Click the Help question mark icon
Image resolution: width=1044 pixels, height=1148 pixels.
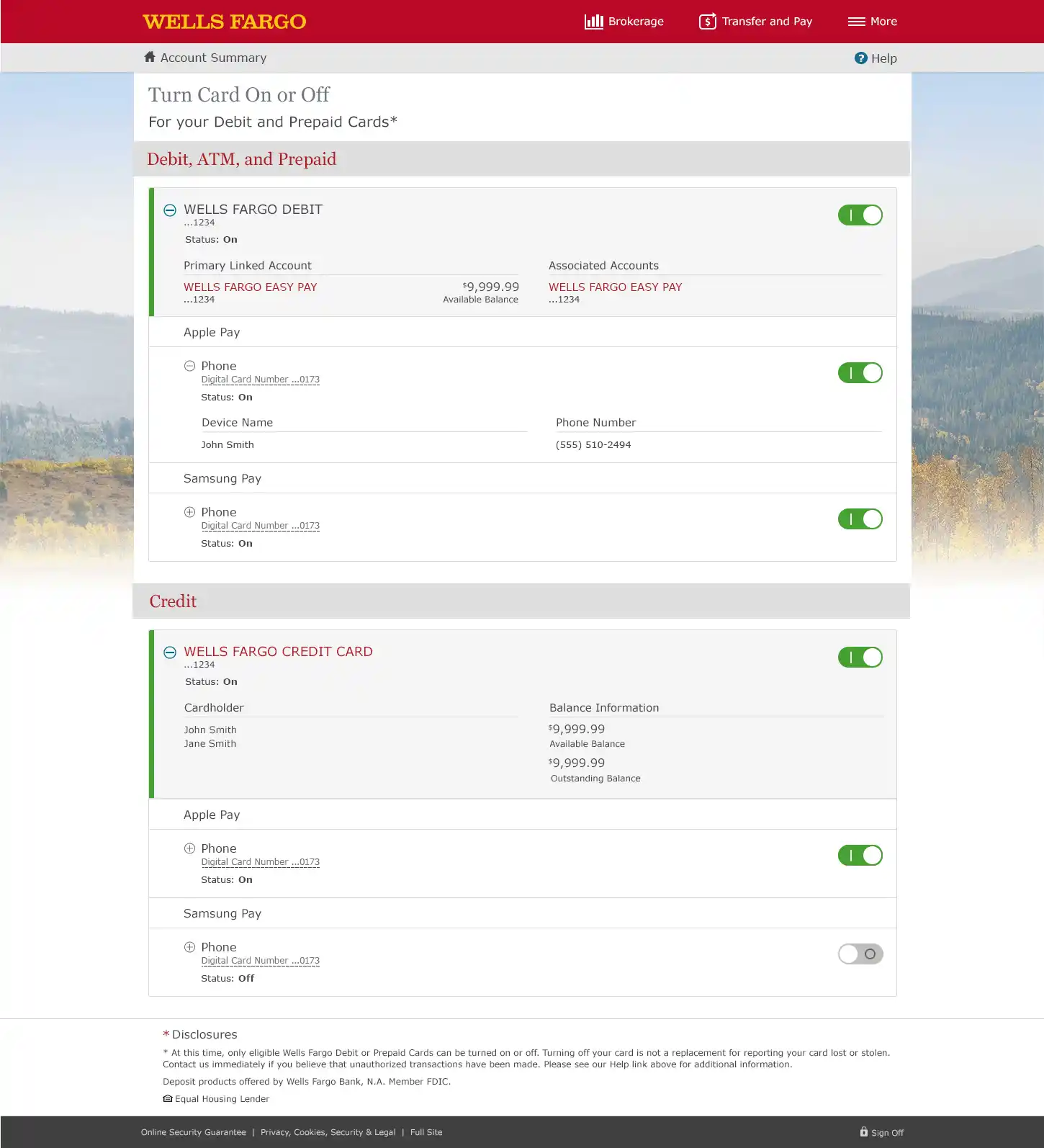[x=860, y=58]
